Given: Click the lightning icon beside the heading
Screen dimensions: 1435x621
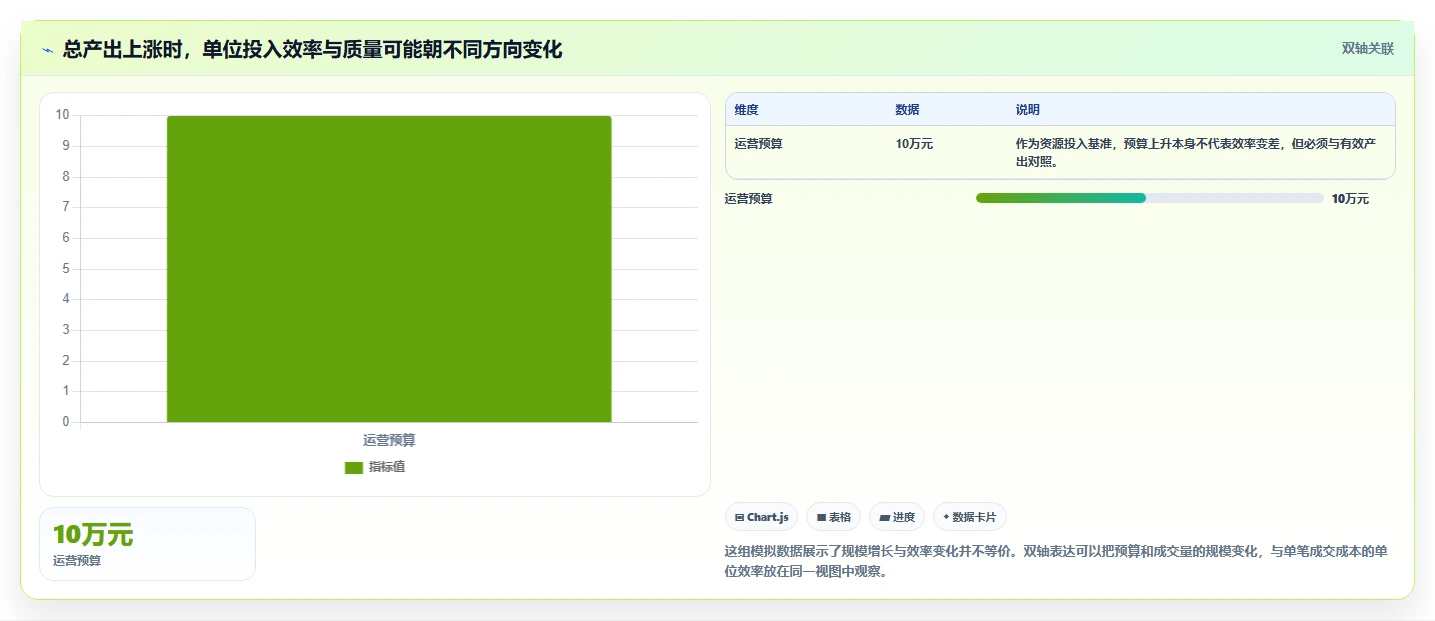Looking at the screenshot, I should 48,49.
